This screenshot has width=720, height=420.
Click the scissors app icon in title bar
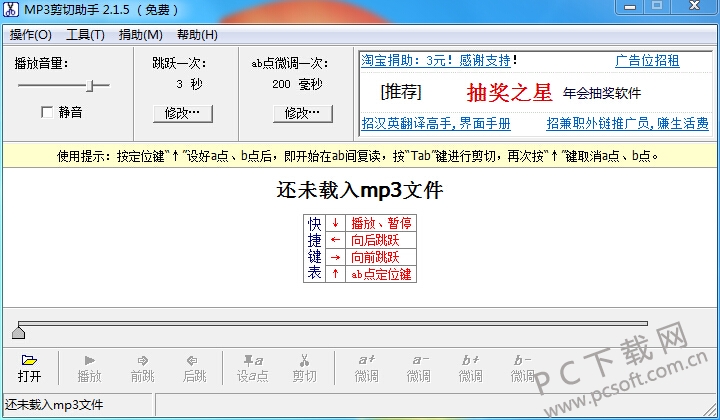(x=11, y=9)
